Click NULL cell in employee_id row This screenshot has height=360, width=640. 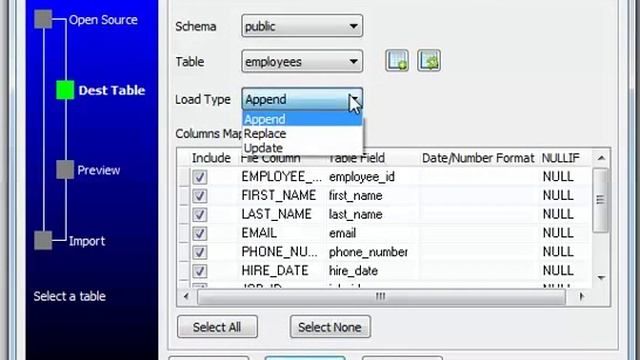565,177
